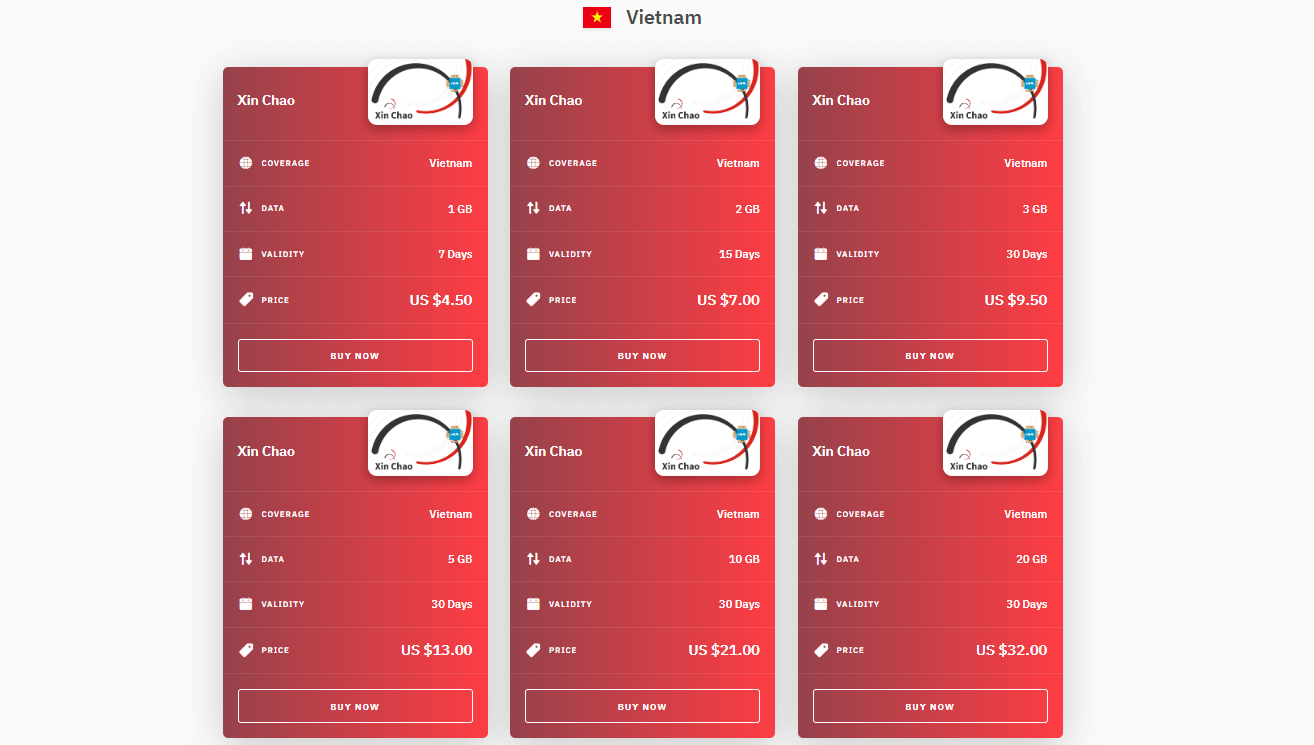This screenshot has width=1314, height=745.
Task: Click the data arrows icon on US $7.00 card
Action: 533,208
